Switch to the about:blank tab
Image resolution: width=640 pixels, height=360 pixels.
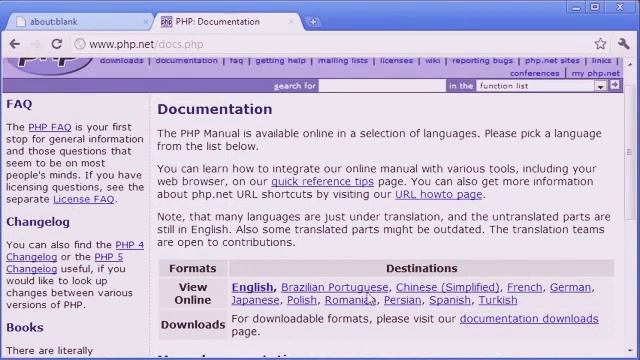tap(78, 22)
